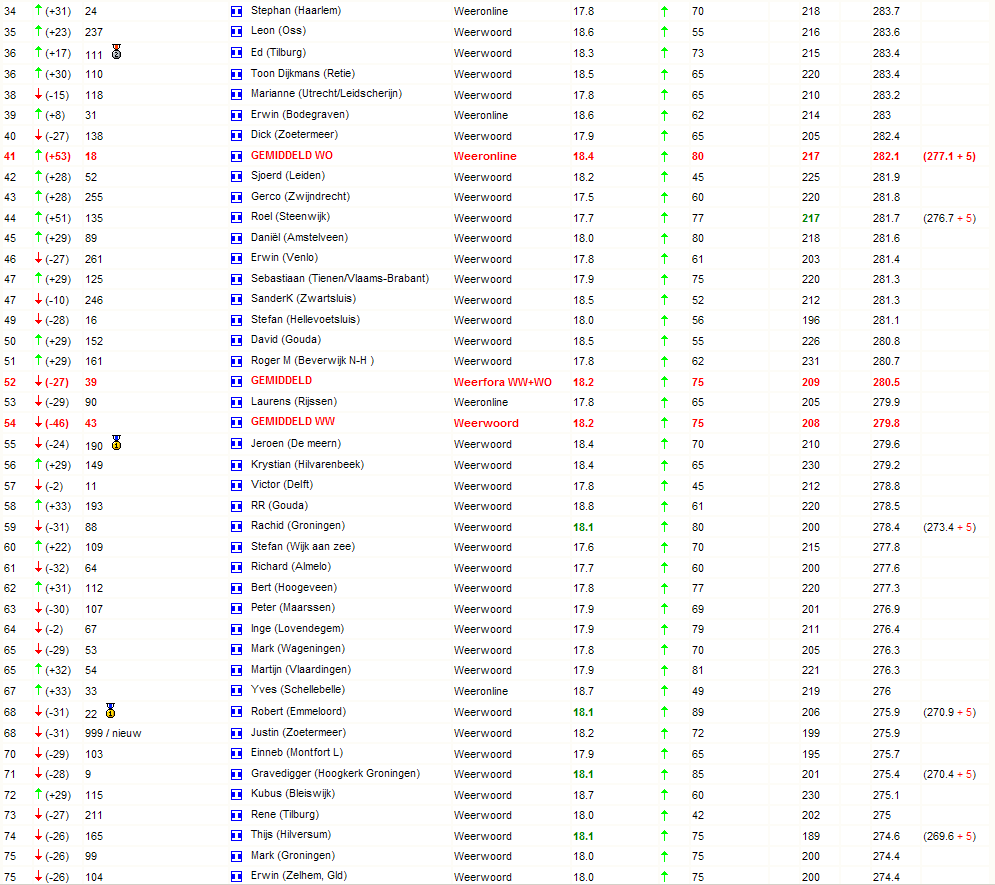Click the gold medal icon in the Robert (Emmeloord) row
The width and height of the screenshot is (995, 885).
tap(110, 711)
